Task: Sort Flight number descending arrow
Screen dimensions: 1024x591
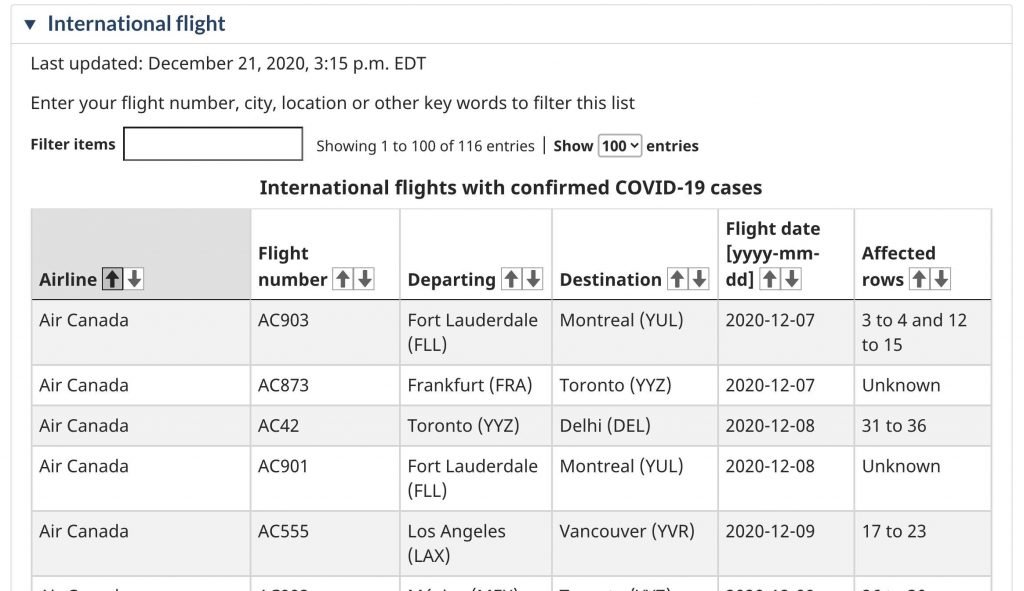Action: 365,280
